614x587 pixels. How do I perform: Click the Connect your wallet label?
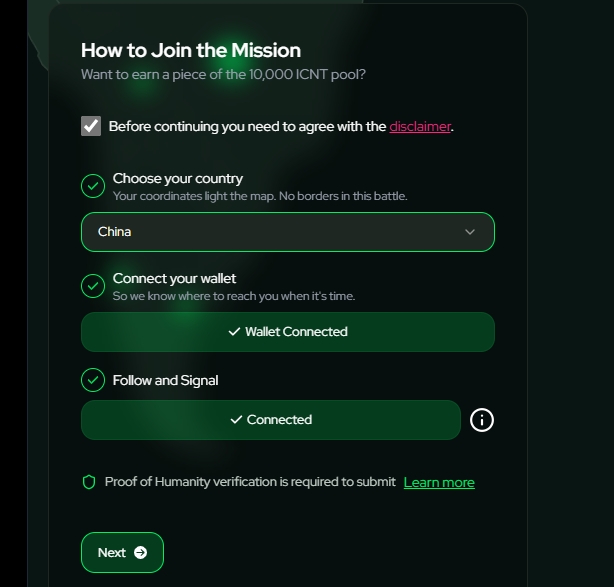click(174, 278)
